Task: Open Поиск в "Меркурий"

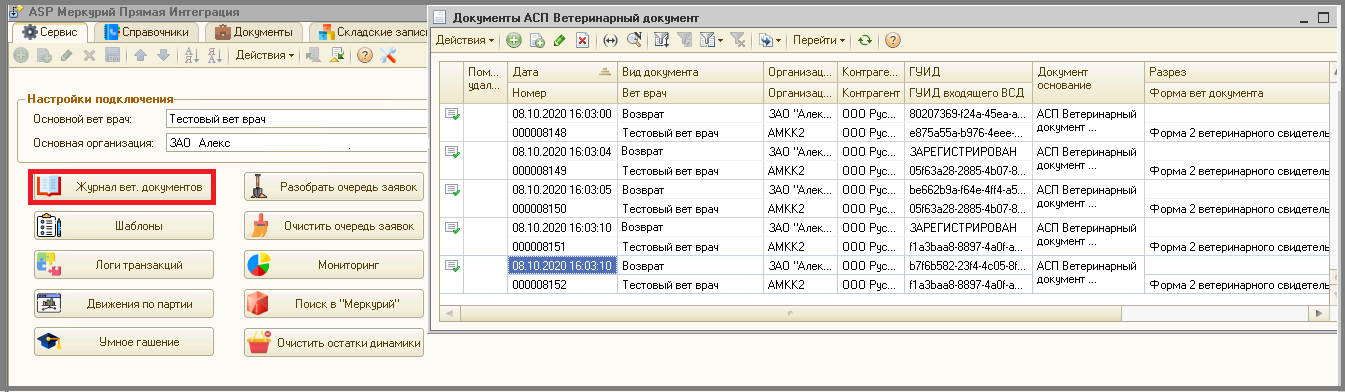Action: pos(334,304)
